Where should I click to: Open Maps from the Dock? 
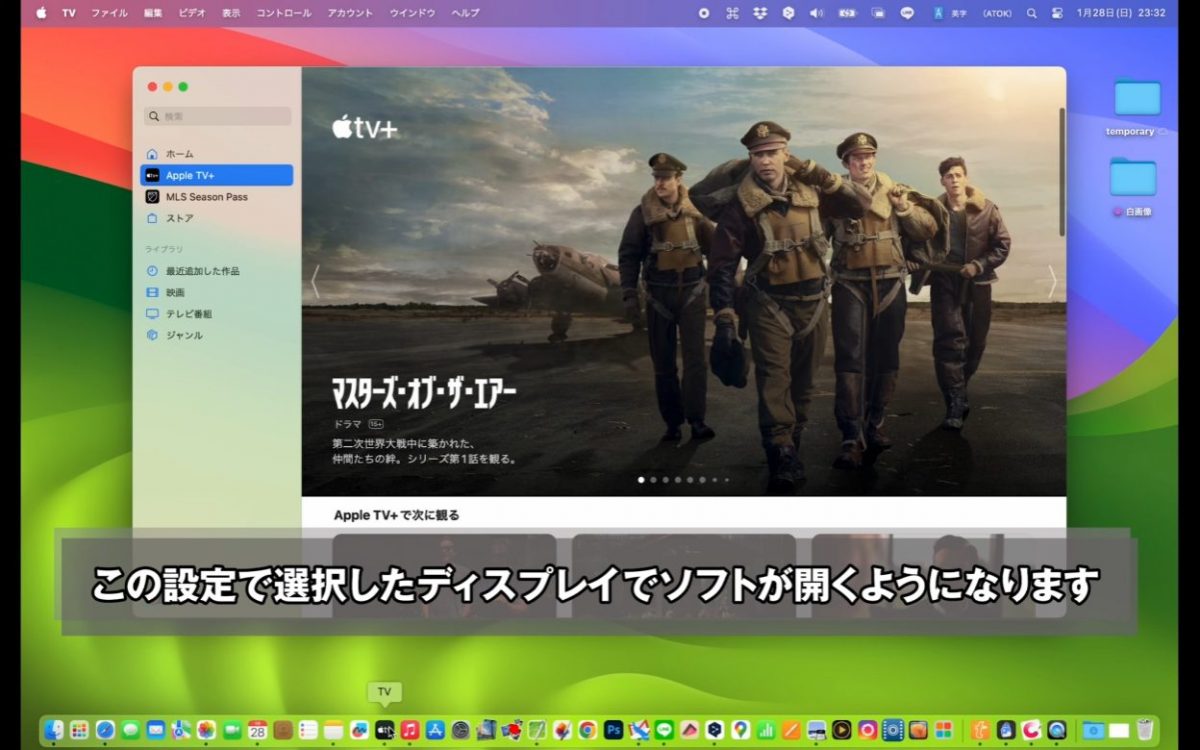pos(181,730)
